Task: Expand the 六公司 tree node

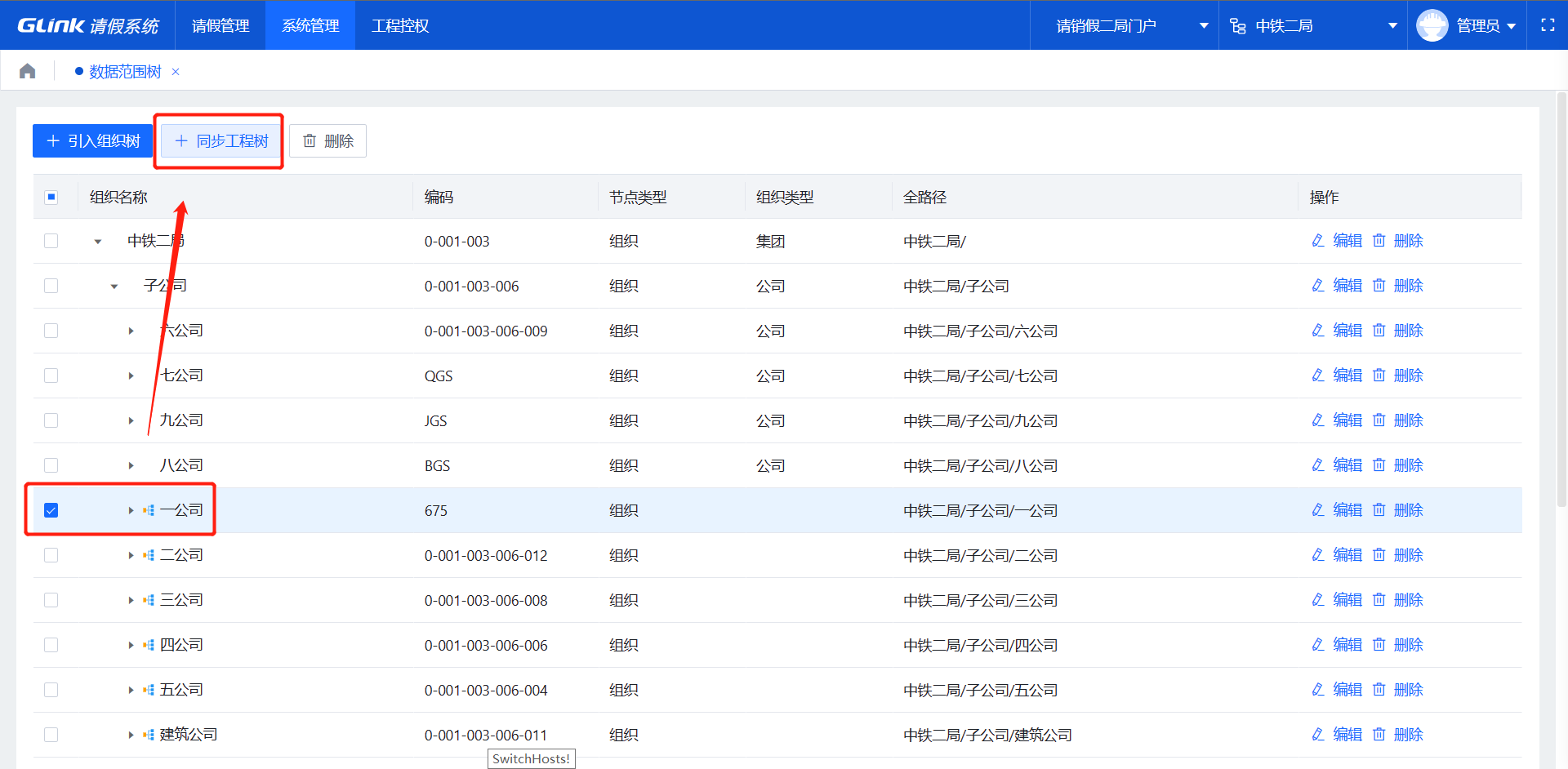Action: point(131,331)
